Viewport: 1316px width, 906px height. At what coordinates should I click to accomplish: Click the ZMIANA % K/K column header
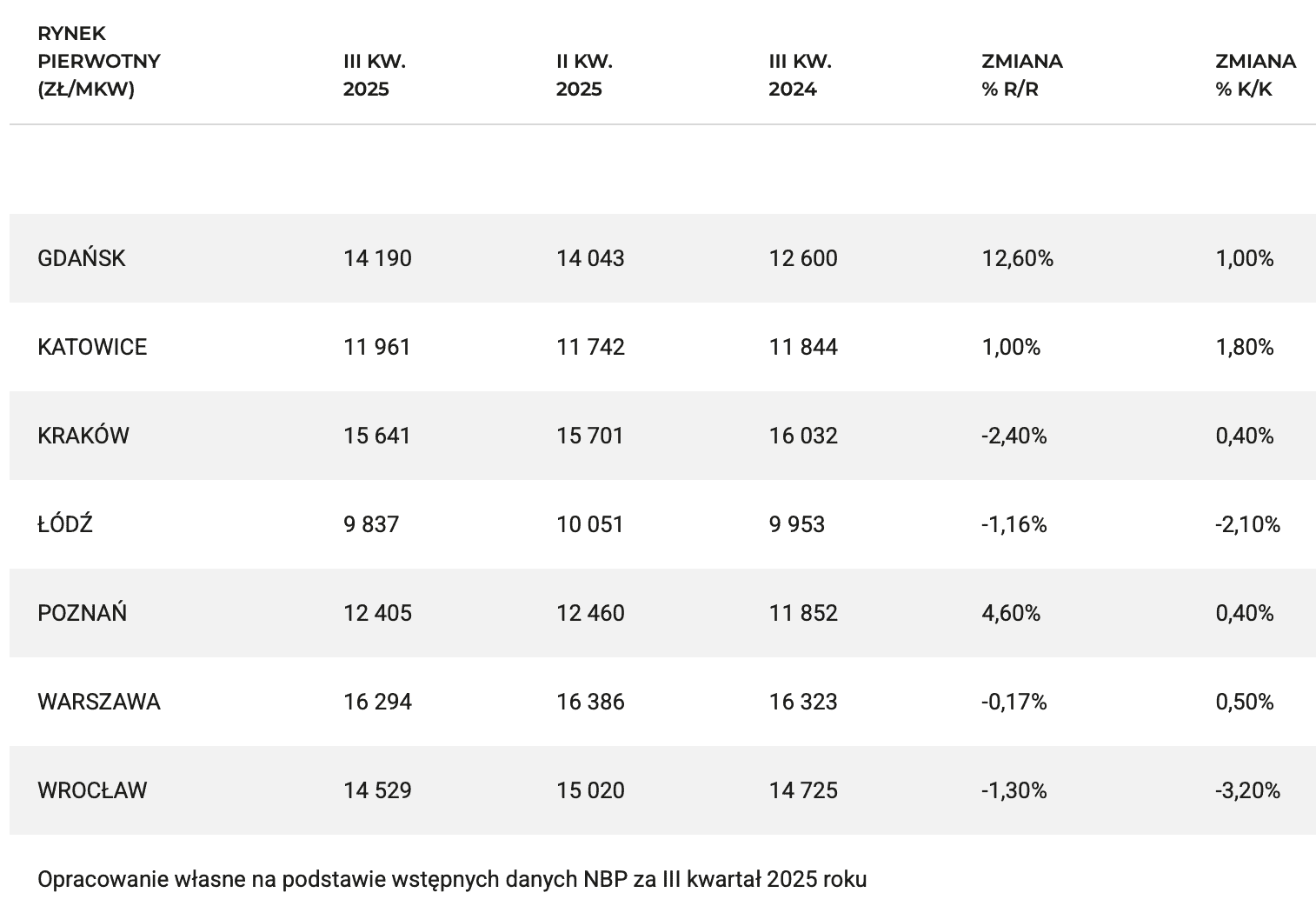coord(1255,75)
